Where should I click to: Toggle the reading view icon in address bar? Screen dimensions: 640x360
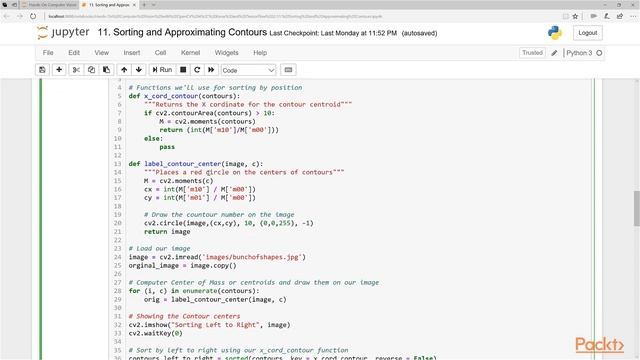pos(565,16)
